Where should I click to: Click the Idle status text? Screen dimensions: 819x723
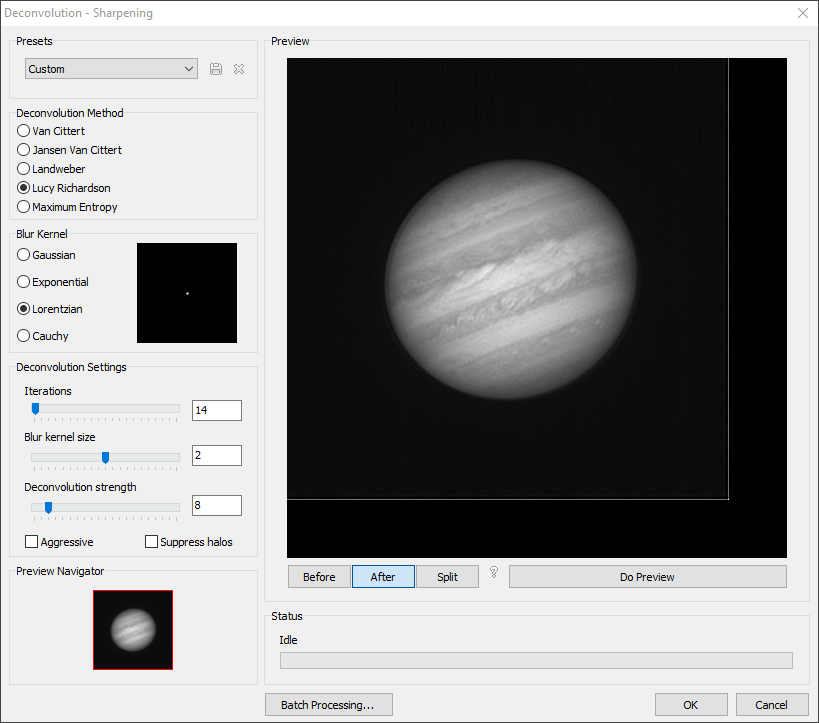[288, 640]
